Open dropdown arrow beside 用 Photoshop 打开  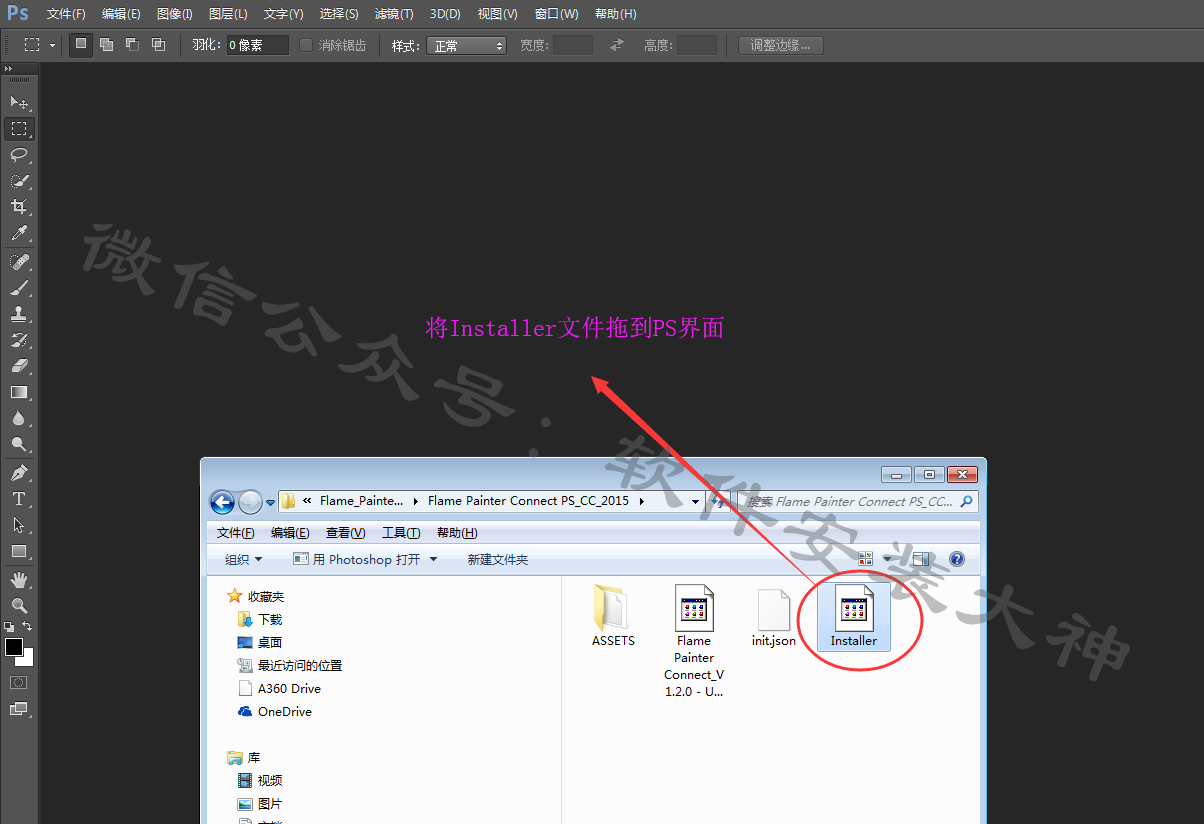point(433,560)
